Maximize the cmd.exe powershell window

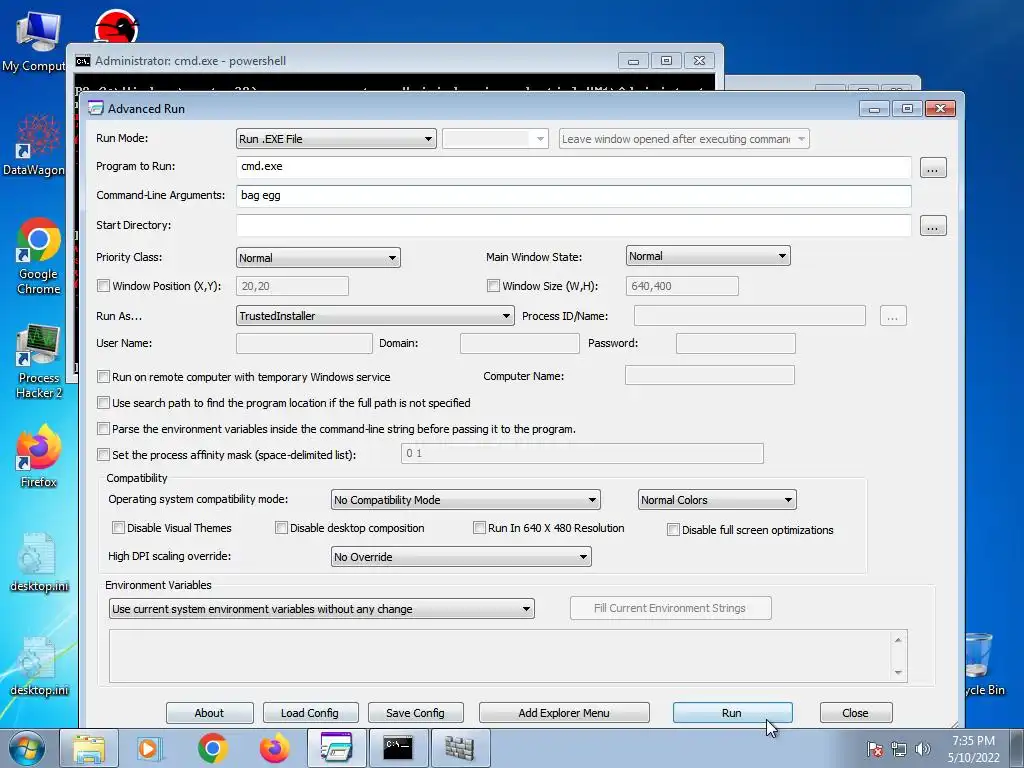(666, 61)
